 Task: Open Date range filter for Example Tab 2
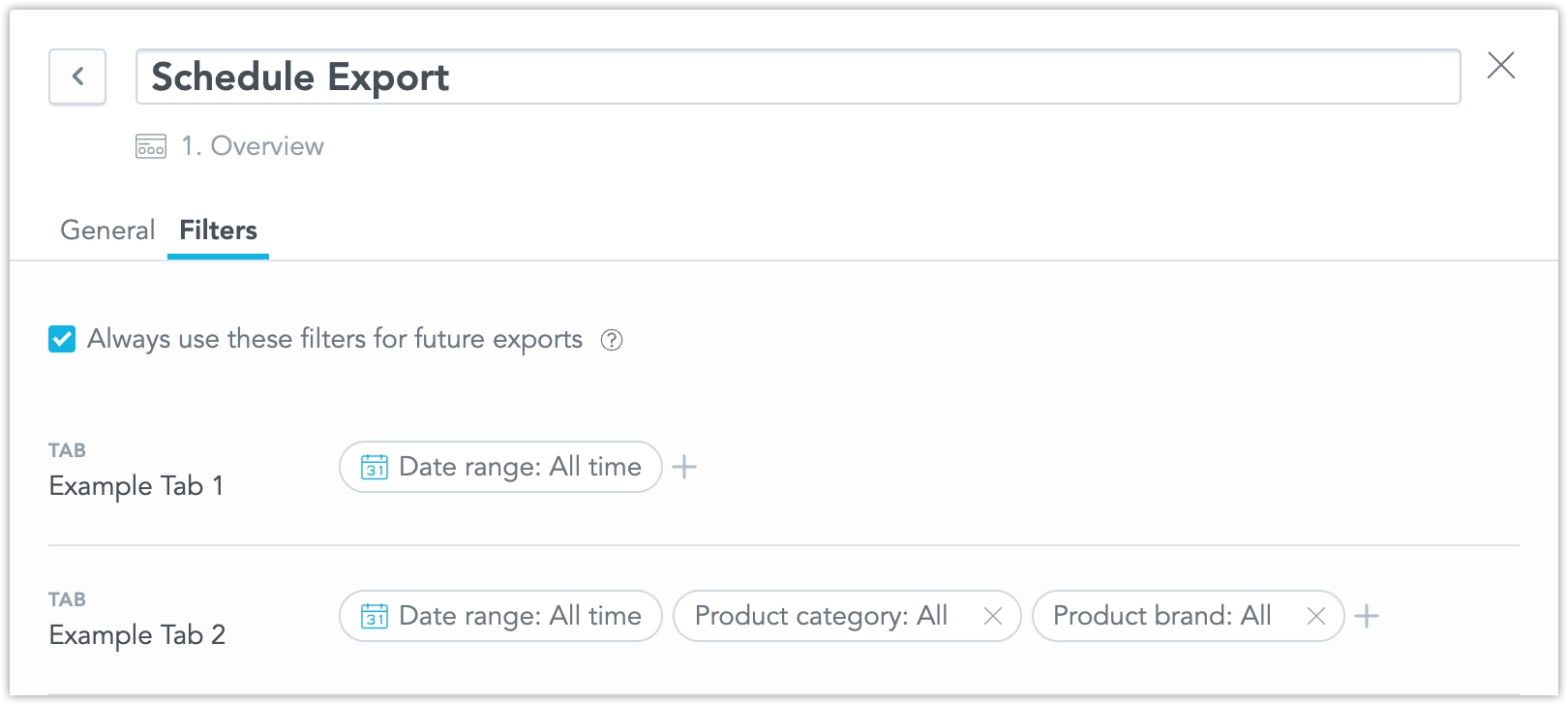(520, 616)
